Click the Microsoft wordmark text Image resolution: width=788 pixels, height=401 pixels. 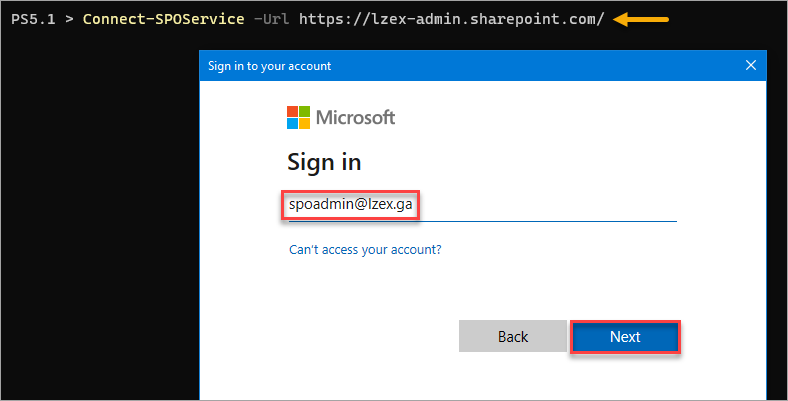(x=355, y=117)
